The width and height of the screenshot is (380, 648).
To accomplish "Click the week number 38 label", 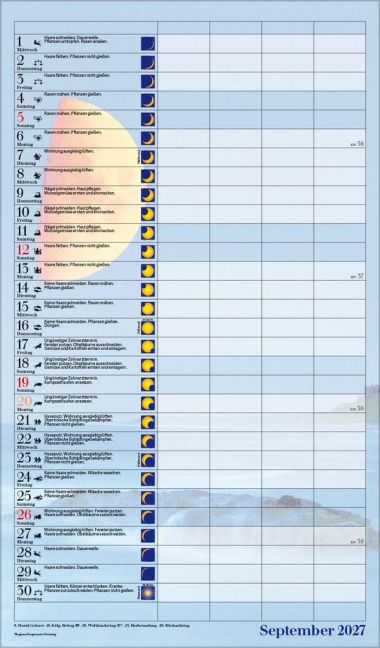I will coord(357,409).
